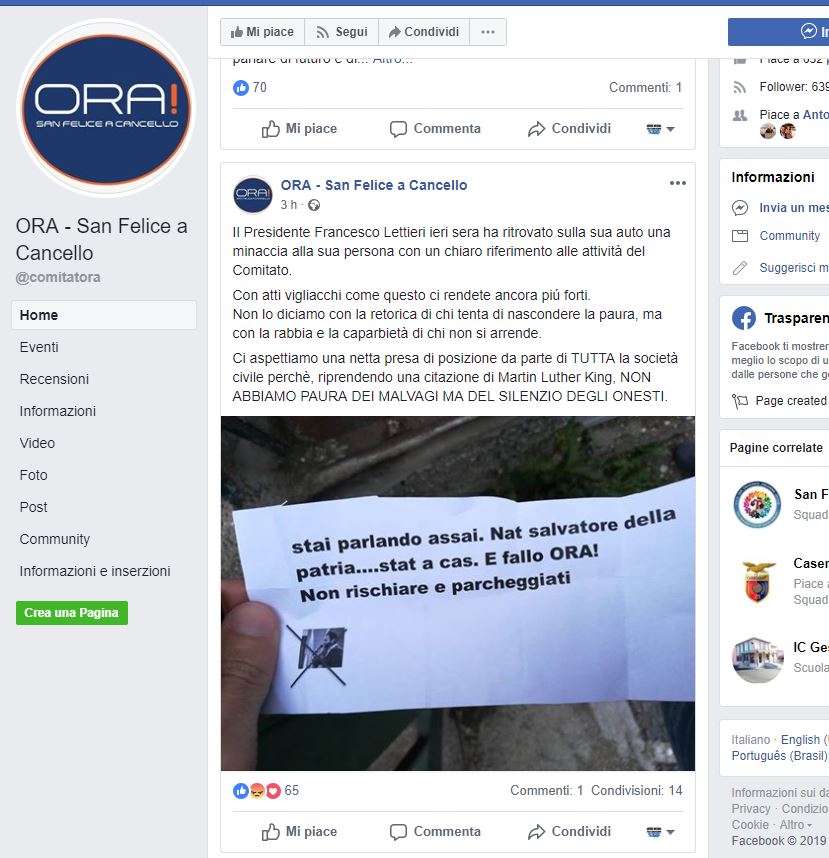
Task: Click the green Crea una Pagina button
Action: [x=72, y=613]
